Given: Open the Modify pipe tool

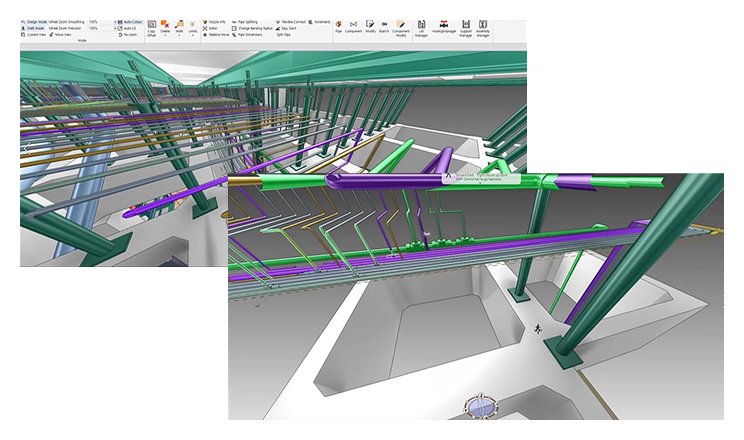Looking at the screenshot, I should pos(370,24).
